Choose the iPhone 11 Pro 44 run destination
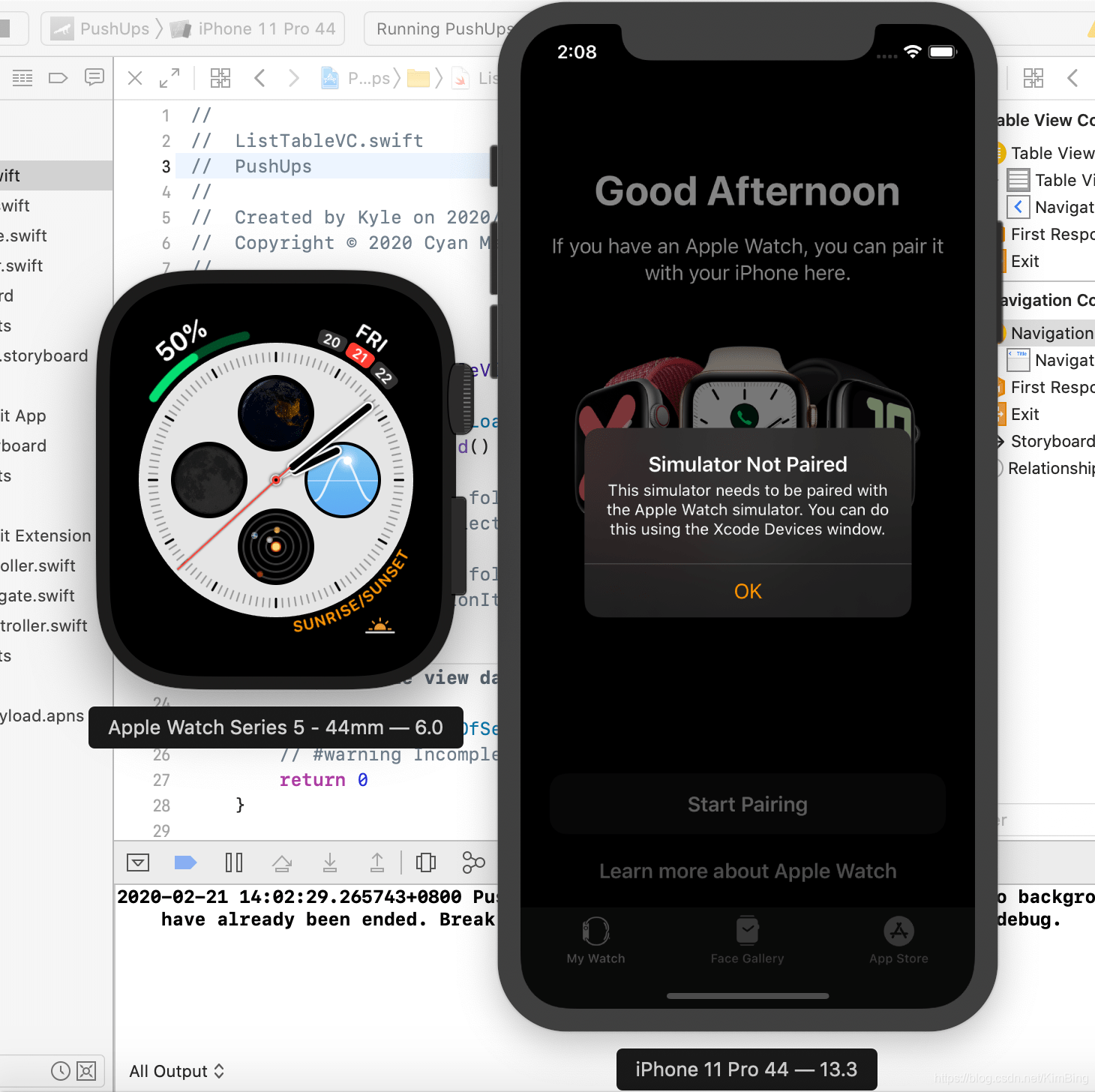The width and height of the screenshot is (1095, 1092). click(x=253, y=28)
